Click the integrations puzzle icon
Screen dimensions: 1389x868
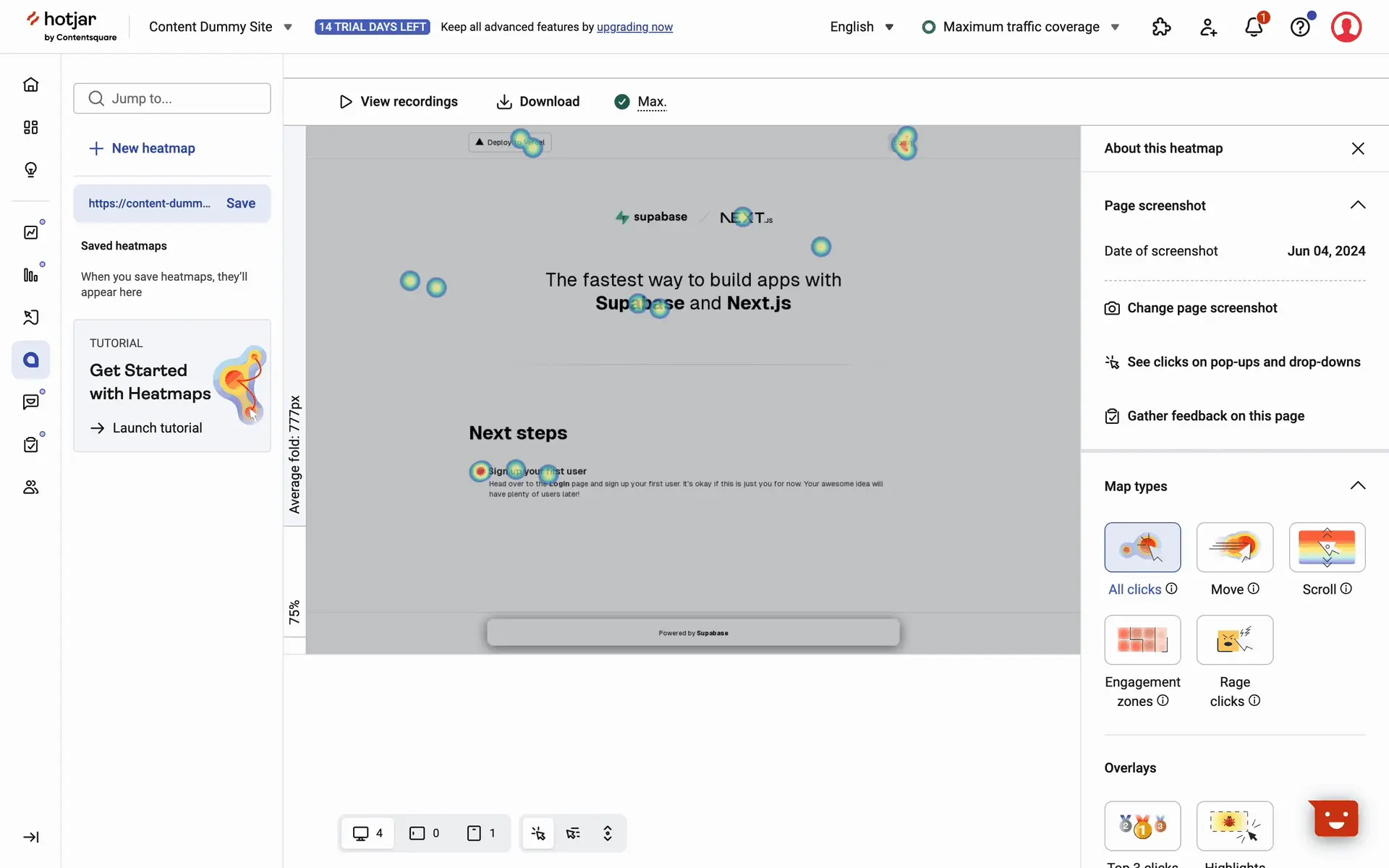pyautogui.click(x=1161, y=27)
